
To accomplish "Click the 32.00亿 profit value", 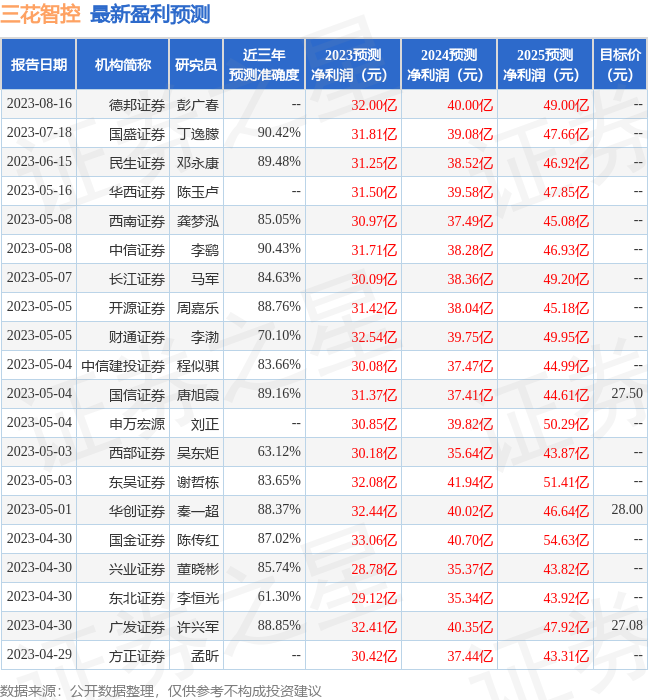I will 374,105.
